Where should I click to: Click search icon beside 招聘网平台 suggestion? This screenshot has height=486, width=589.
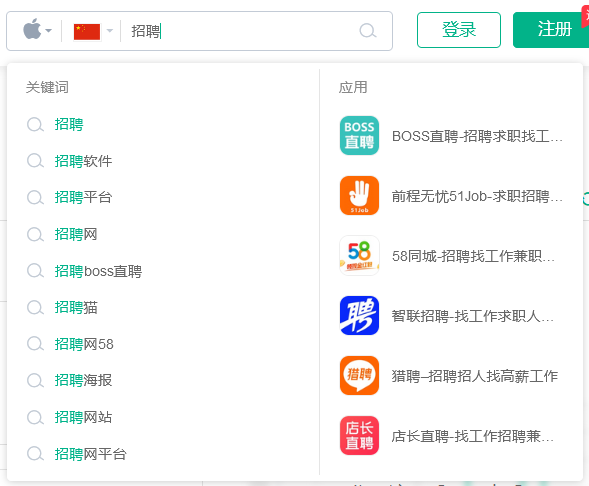35,454
